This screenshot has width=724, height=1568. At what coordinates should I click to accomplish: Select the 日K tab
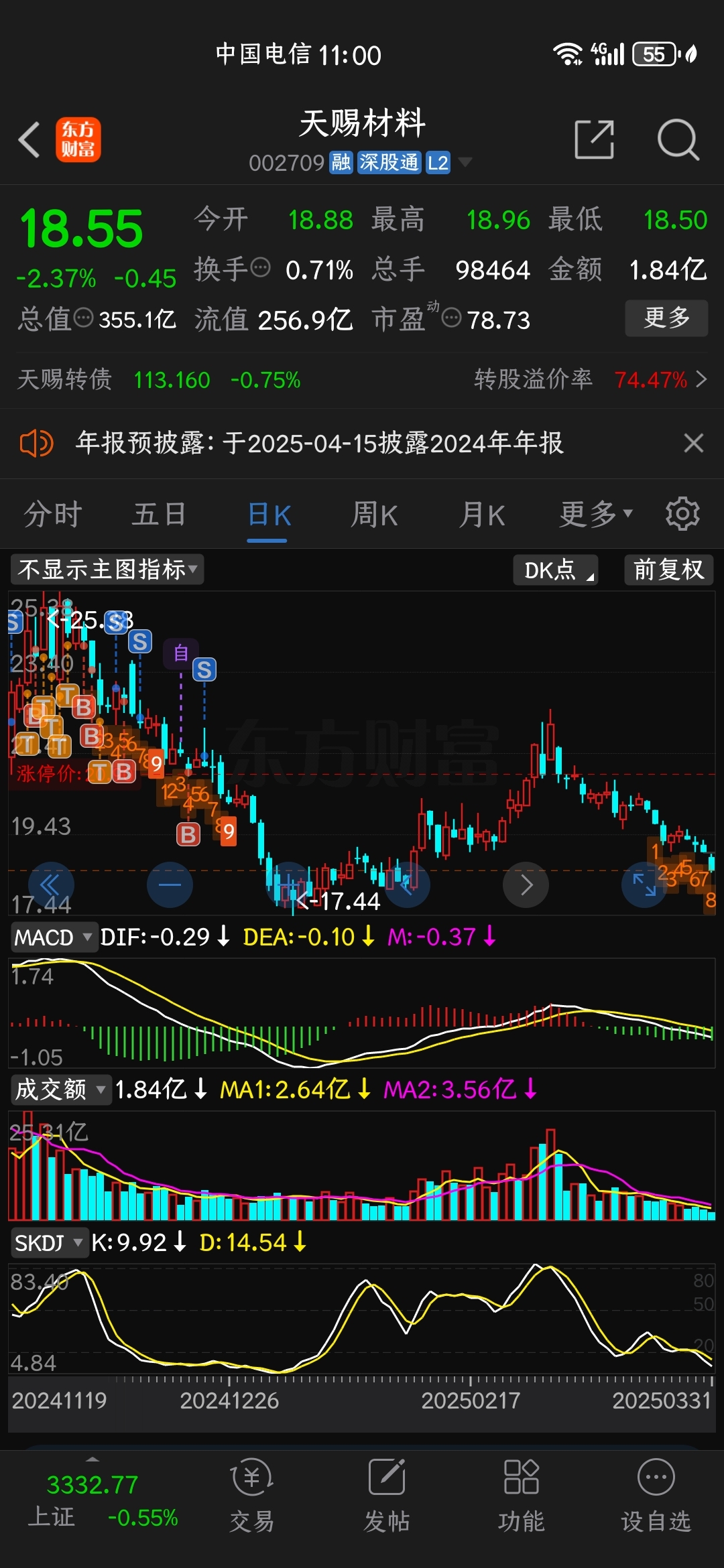tap(269, 515)
